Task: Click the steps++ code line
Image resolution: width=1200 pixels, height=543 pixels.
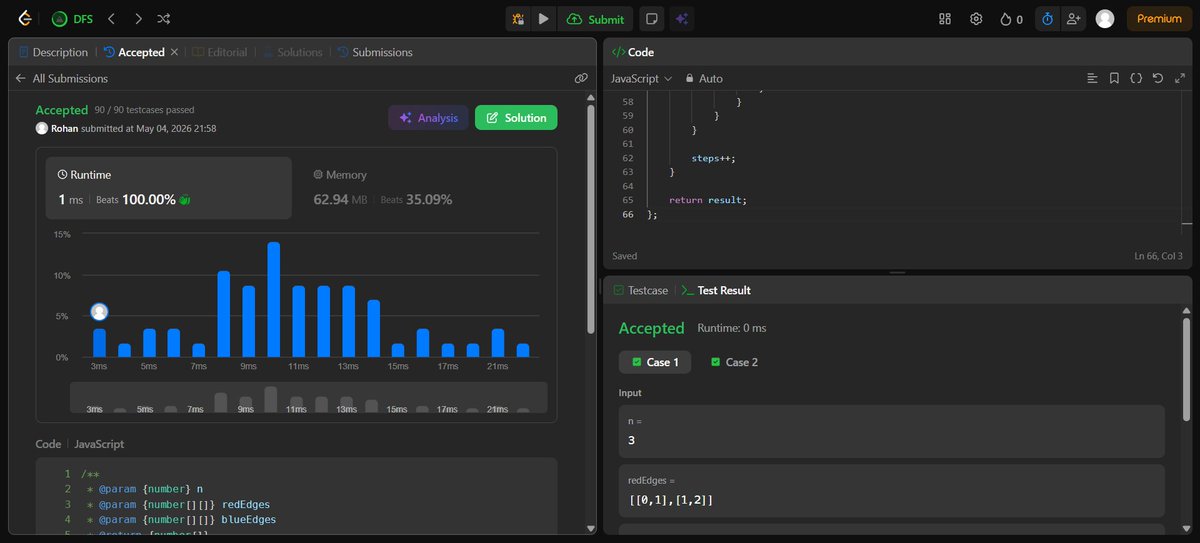Action: 713,158
